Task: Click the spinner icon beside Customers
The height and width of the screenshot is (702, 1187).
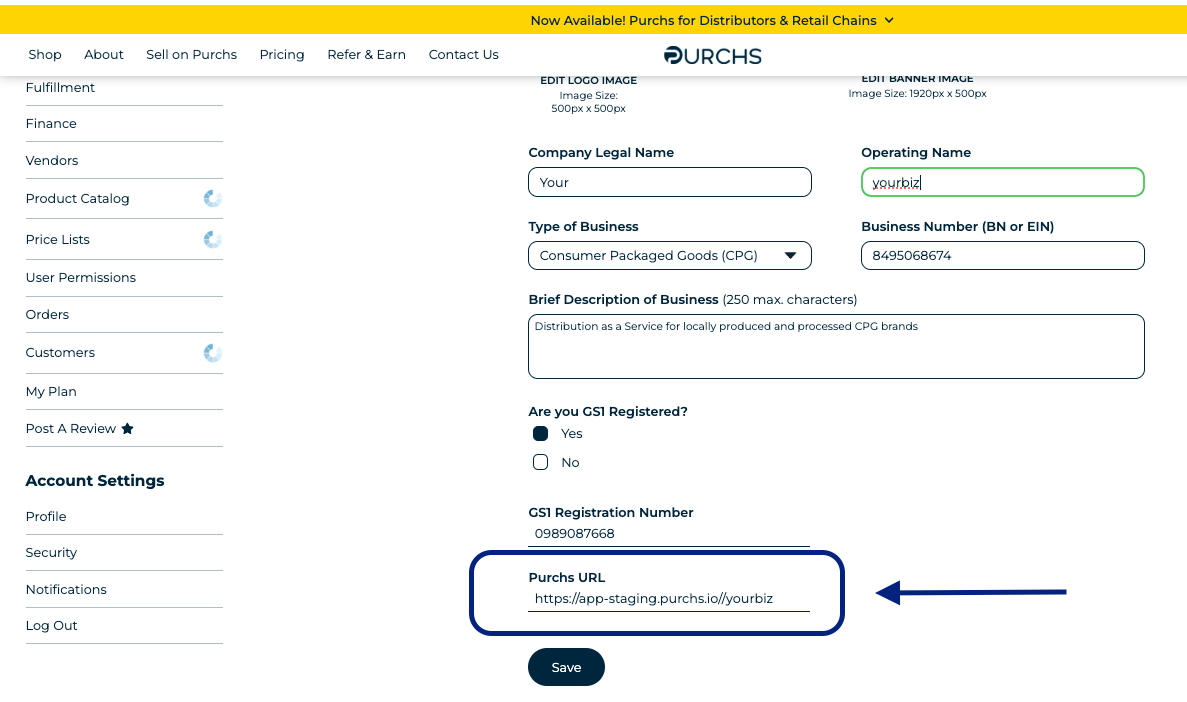Action: (x=212, y=352)
